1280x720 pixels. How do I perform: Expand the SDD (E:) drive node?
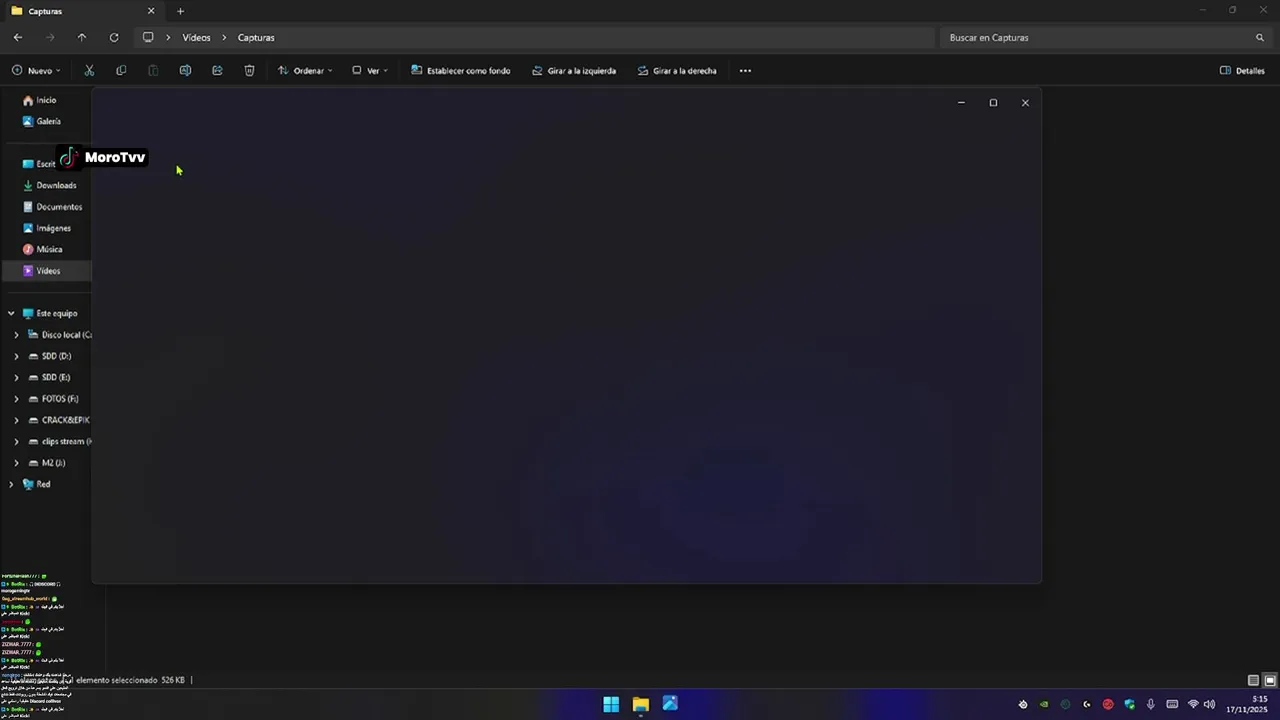[x=16, y=377]
